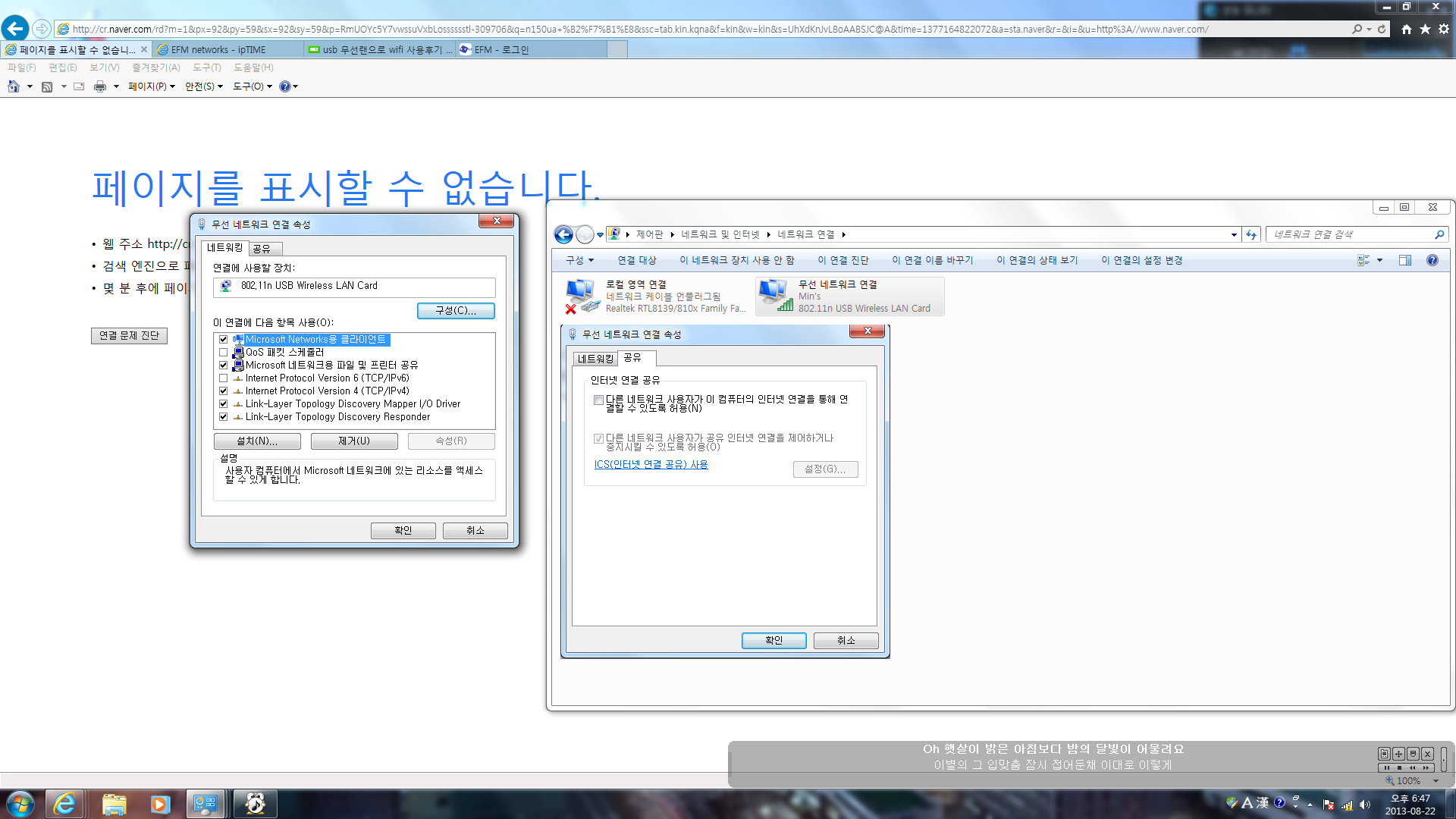
Task: Open IE tools gear icon
Action: (x=1444, y=29)
